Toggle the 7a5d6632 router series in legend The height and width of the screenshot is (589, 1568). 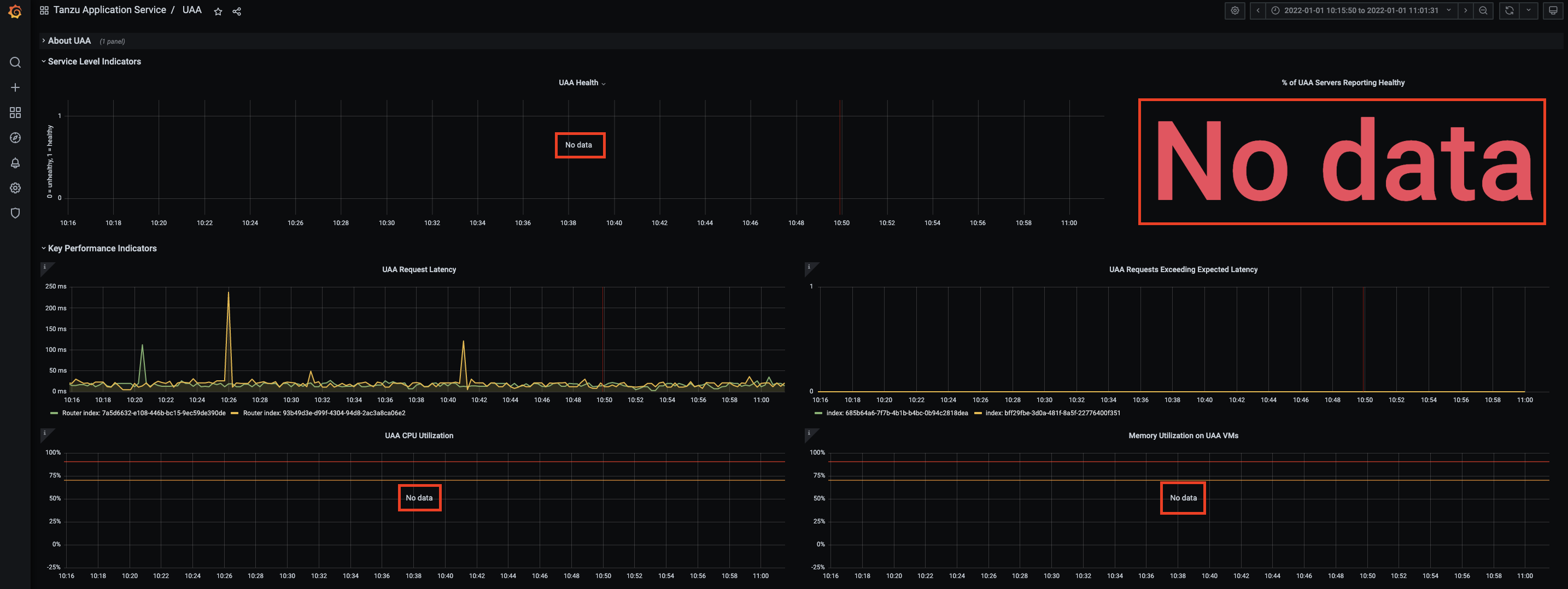click(143, 413)
